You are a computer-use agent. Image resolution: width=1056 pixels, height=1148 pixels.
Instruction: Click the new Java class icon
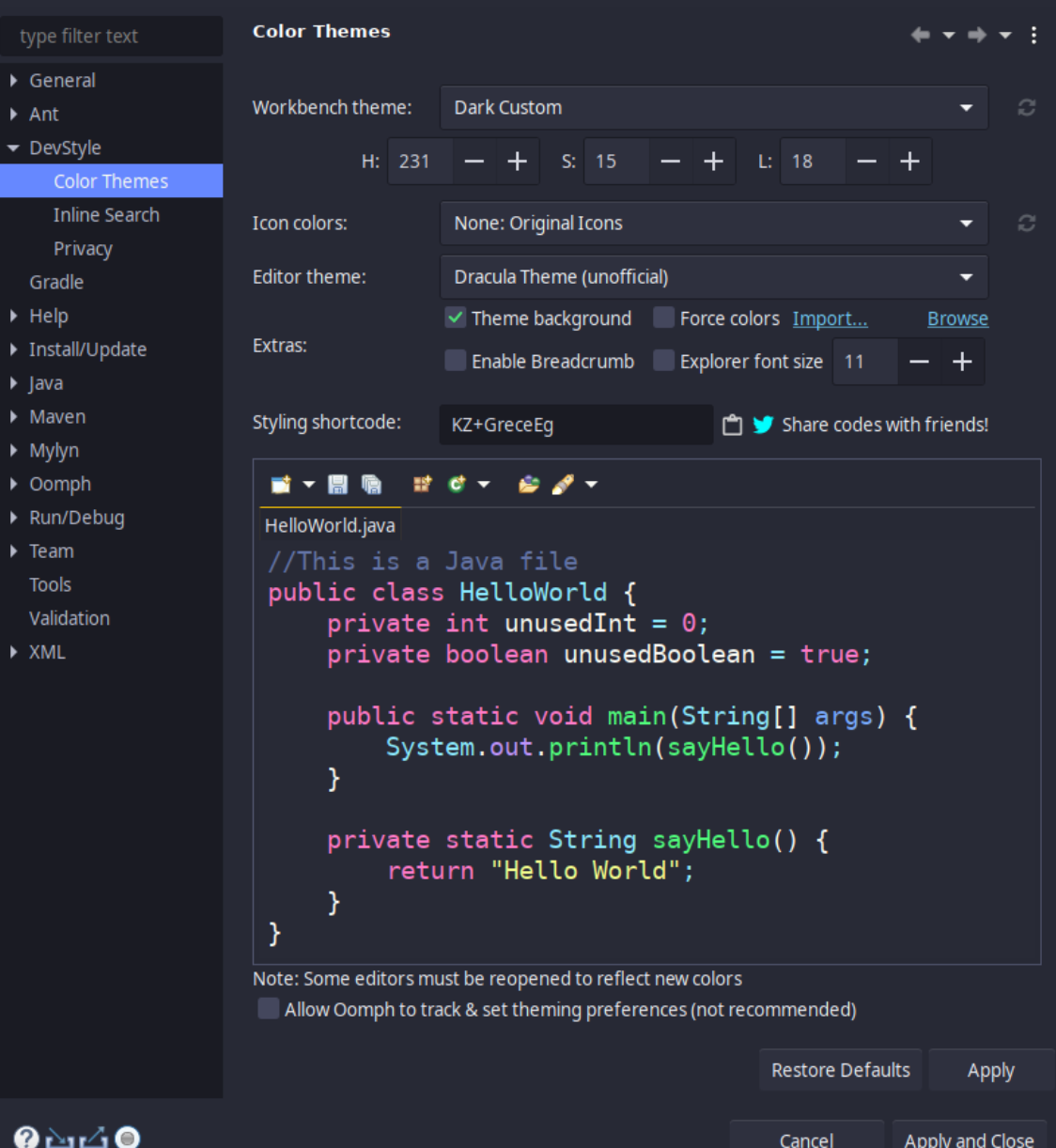457,484
